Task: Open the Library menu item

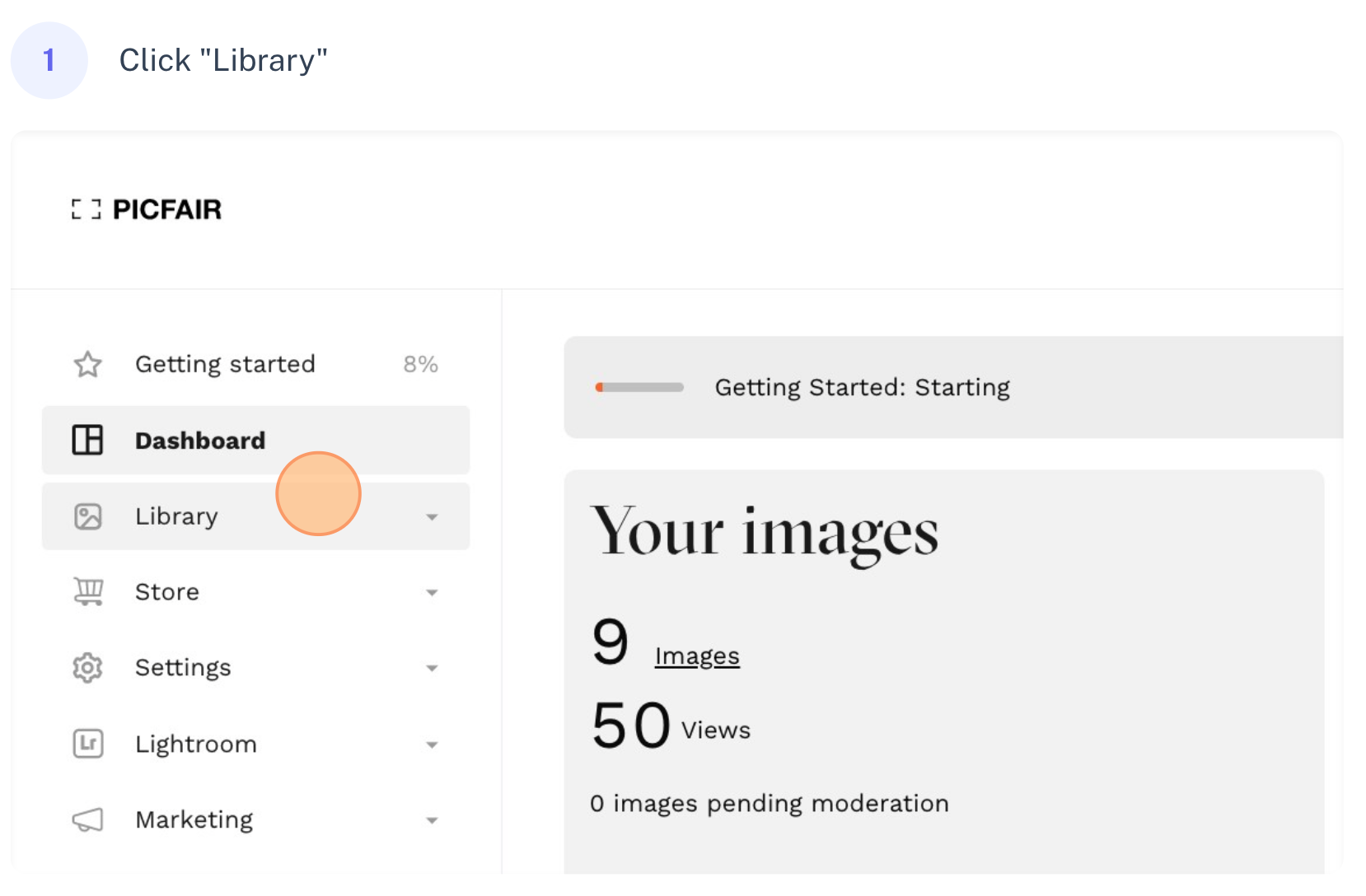Action: [x=255, y=516]
